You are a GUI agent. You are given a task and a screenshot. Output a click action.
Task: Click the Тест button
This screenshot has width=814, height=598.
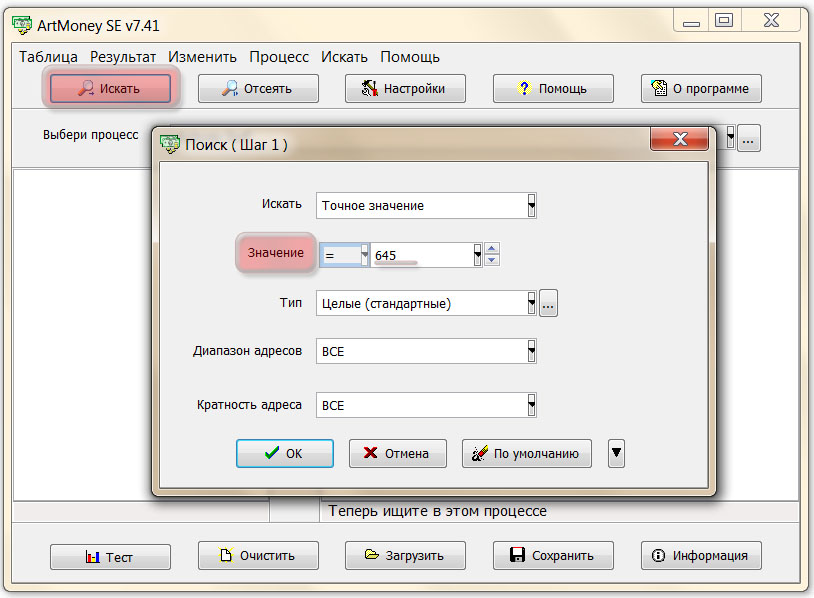(x=110, y=557)
